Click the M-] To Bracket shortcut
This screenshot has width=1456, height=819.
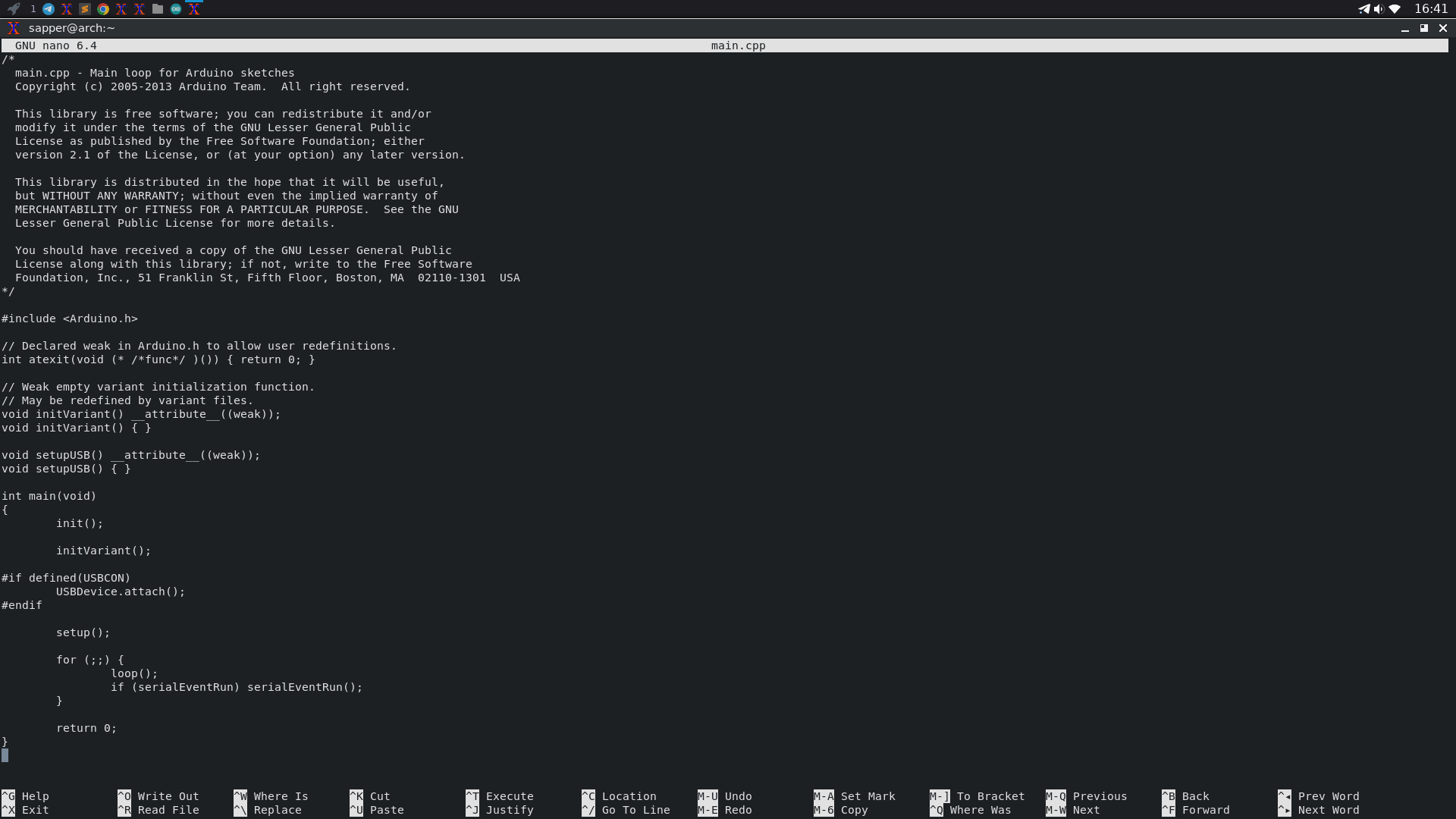(977, 796)
